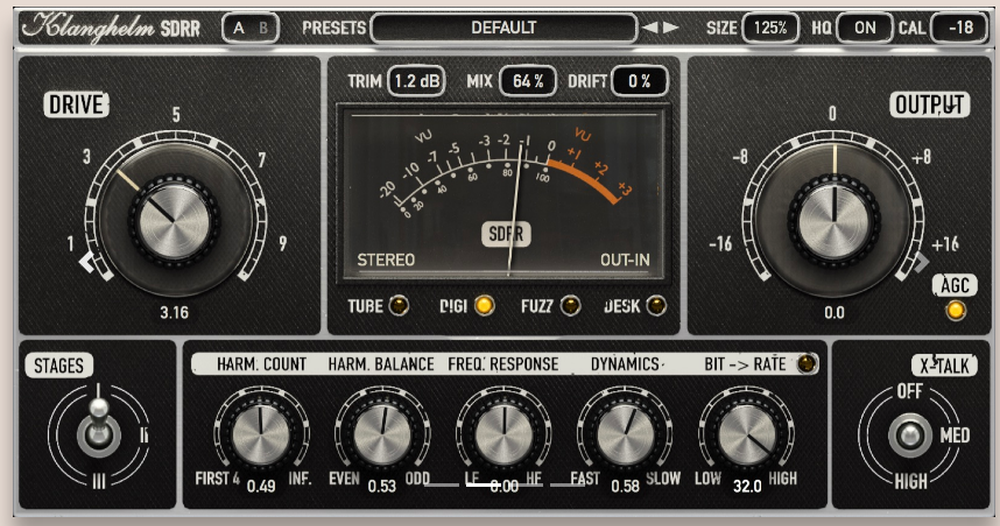Select the DIGI mode LED

tap(485, 306)
